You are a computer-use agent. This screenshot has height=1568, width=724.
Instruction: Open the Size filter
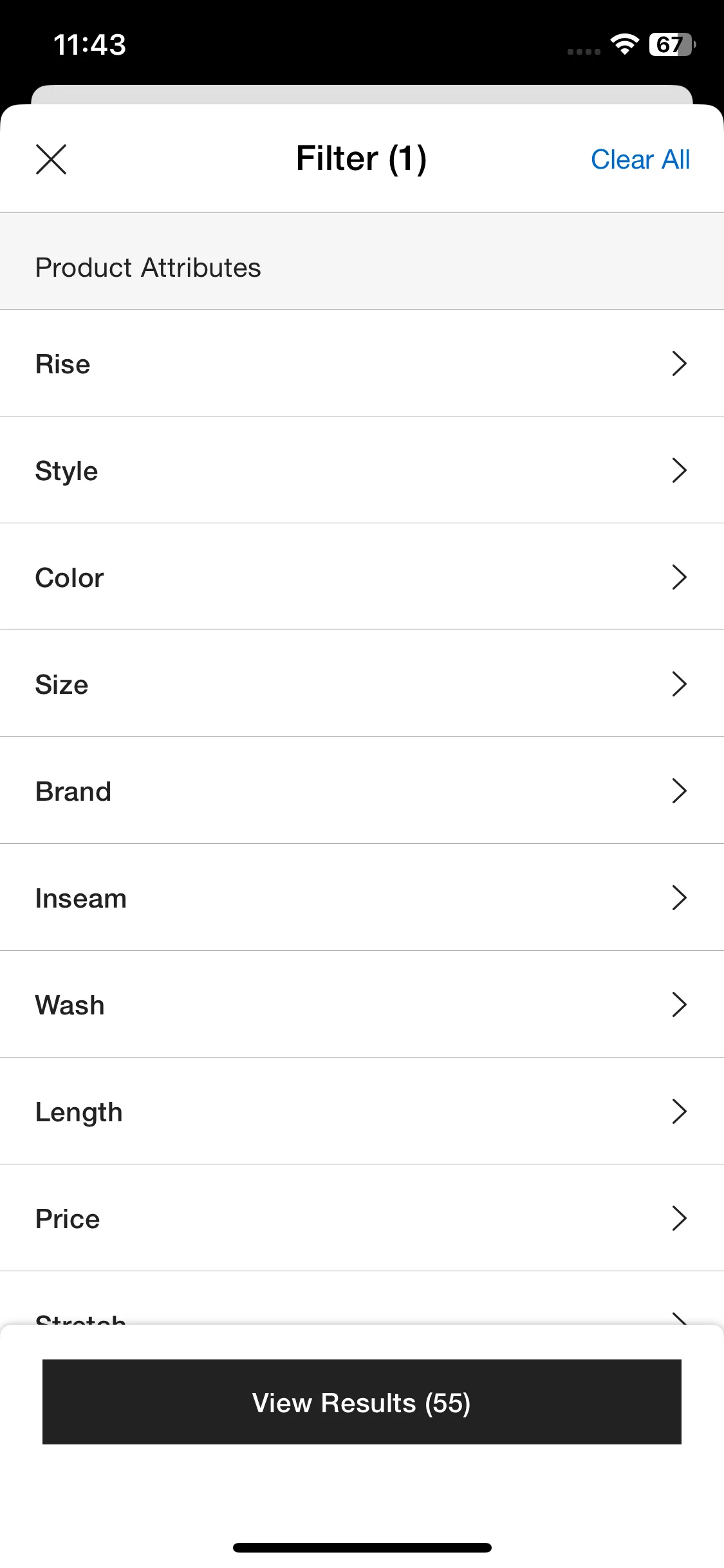pyautogui.click(x=362, y=684)
